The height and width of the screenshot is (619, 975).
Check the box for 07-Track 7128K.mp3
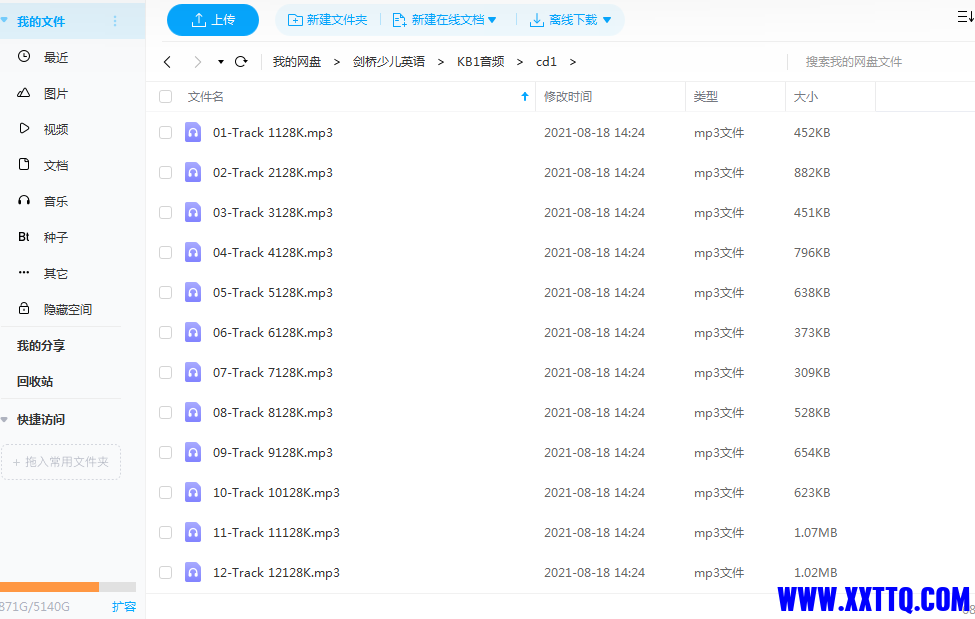click(x=165, y=372)
